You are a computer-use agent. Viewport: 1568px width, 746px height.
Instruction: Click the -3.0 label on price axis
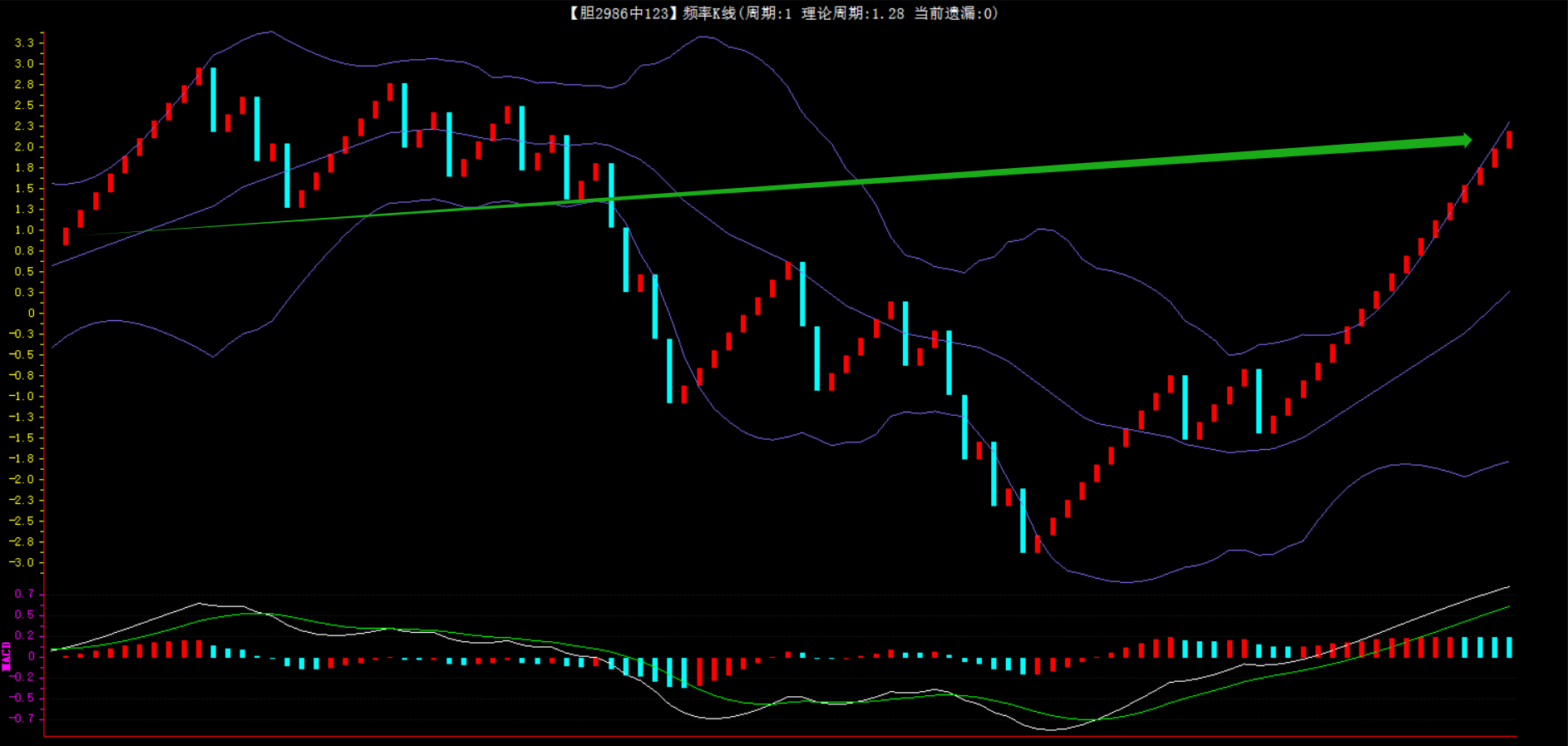tap(22, 562)
